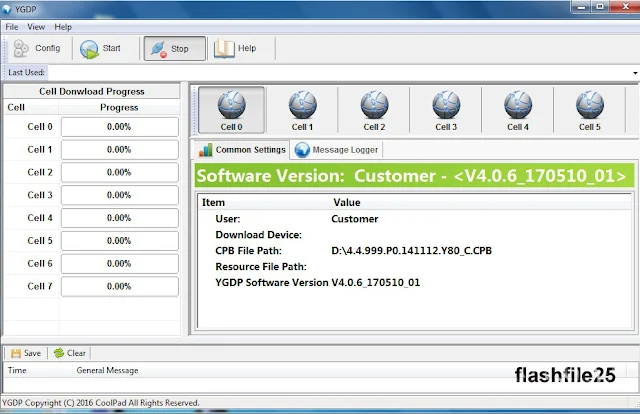Click the Stop toolbar button
The image size is (640, 414).
(175, 49)
